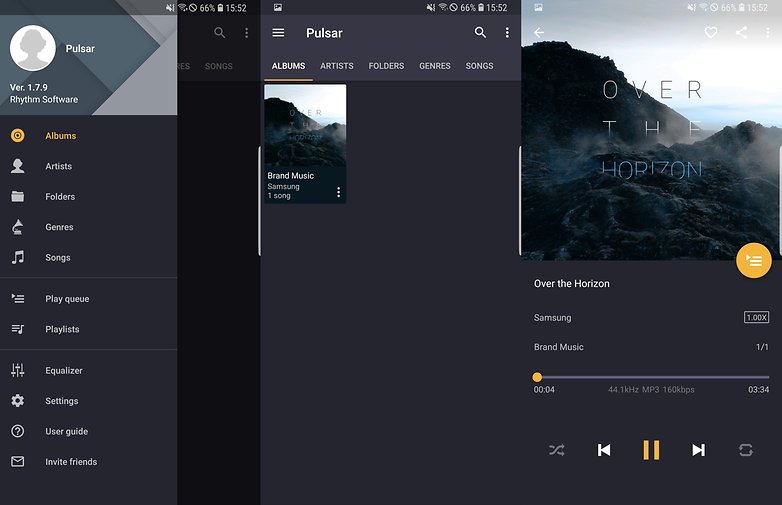The width and height of the screenshot is (782, 505).
Task: Click the image notification icon in the middle screen status bar
Action: (x=278, y=7)
